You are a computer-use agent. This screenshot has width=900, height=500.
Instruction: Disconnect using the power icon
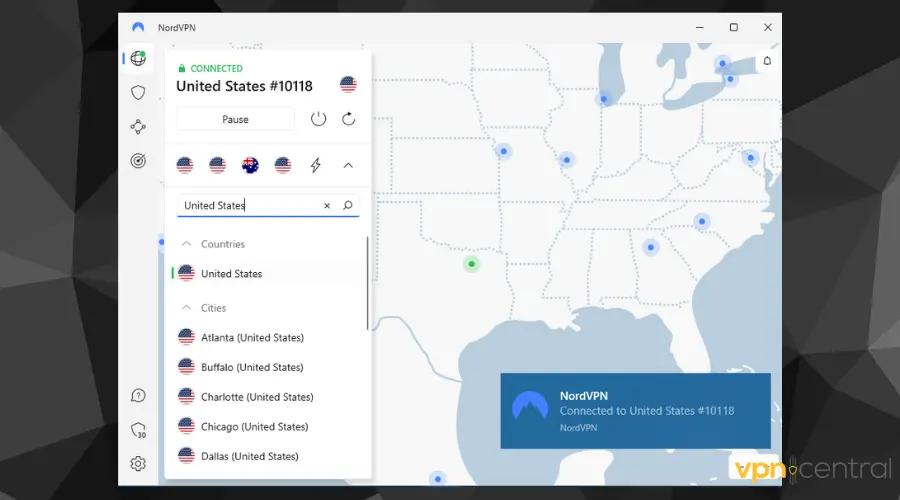[319, 119]
